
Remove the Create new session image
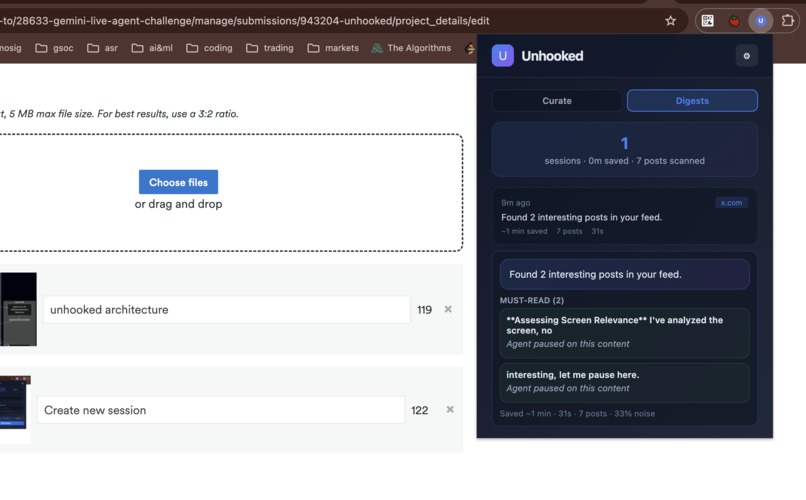point(450,409)
